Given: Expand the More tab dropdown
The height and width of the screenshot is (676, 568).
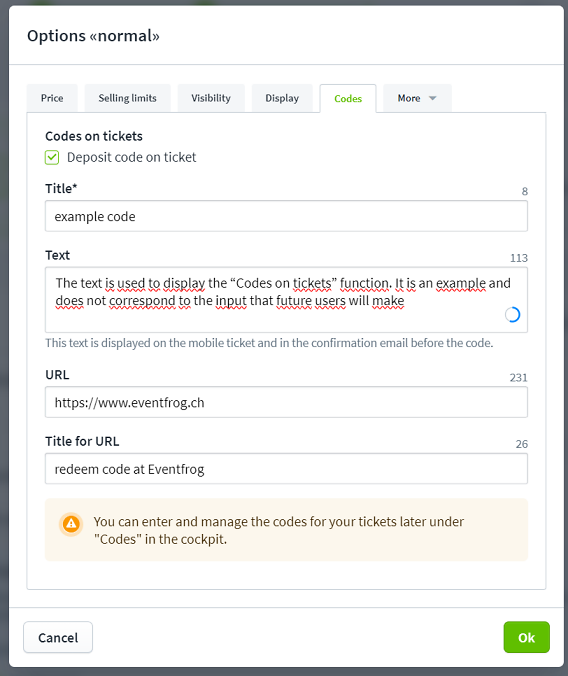Looking at the screenshot, I should (x=417, y=98).
